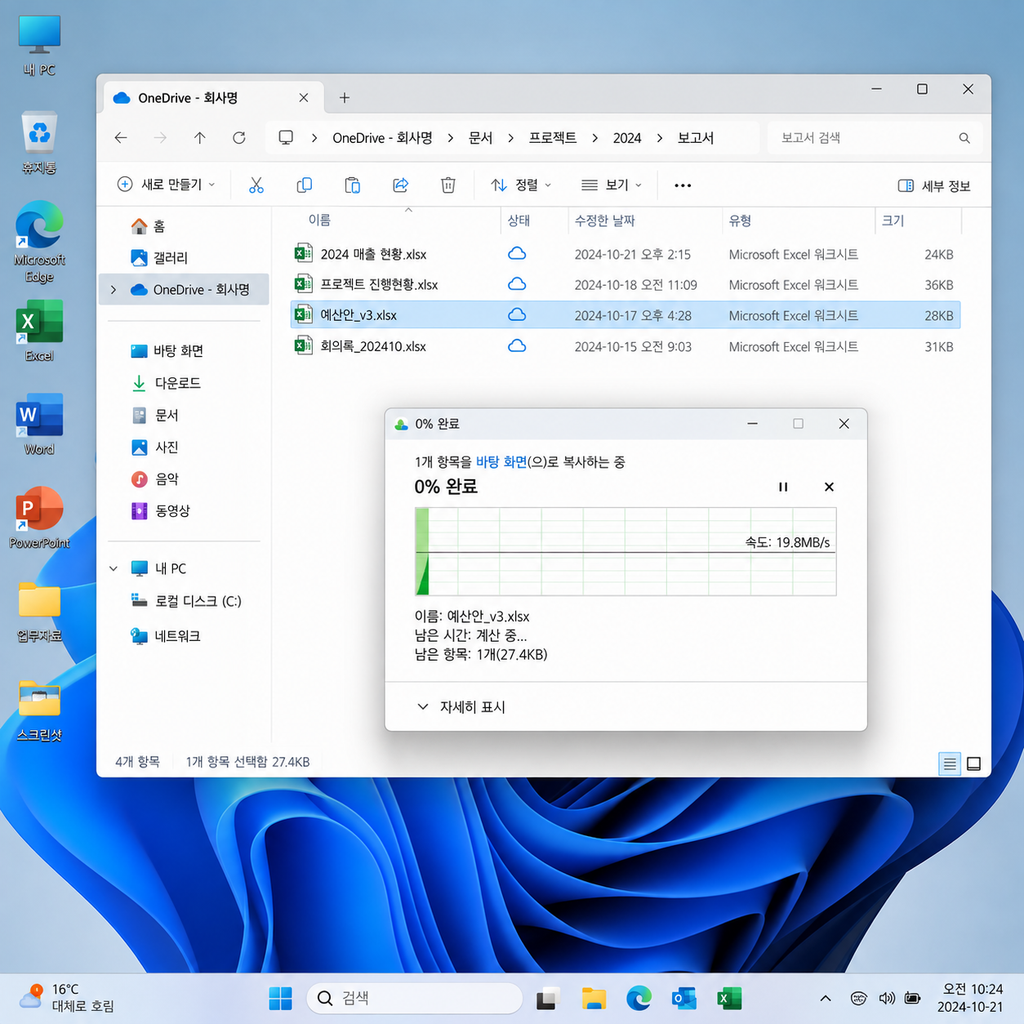Click the chevron after 프로젝트 in the address bar
This screenshot has width=1024, height=1024.
click(x=594, y=138)
